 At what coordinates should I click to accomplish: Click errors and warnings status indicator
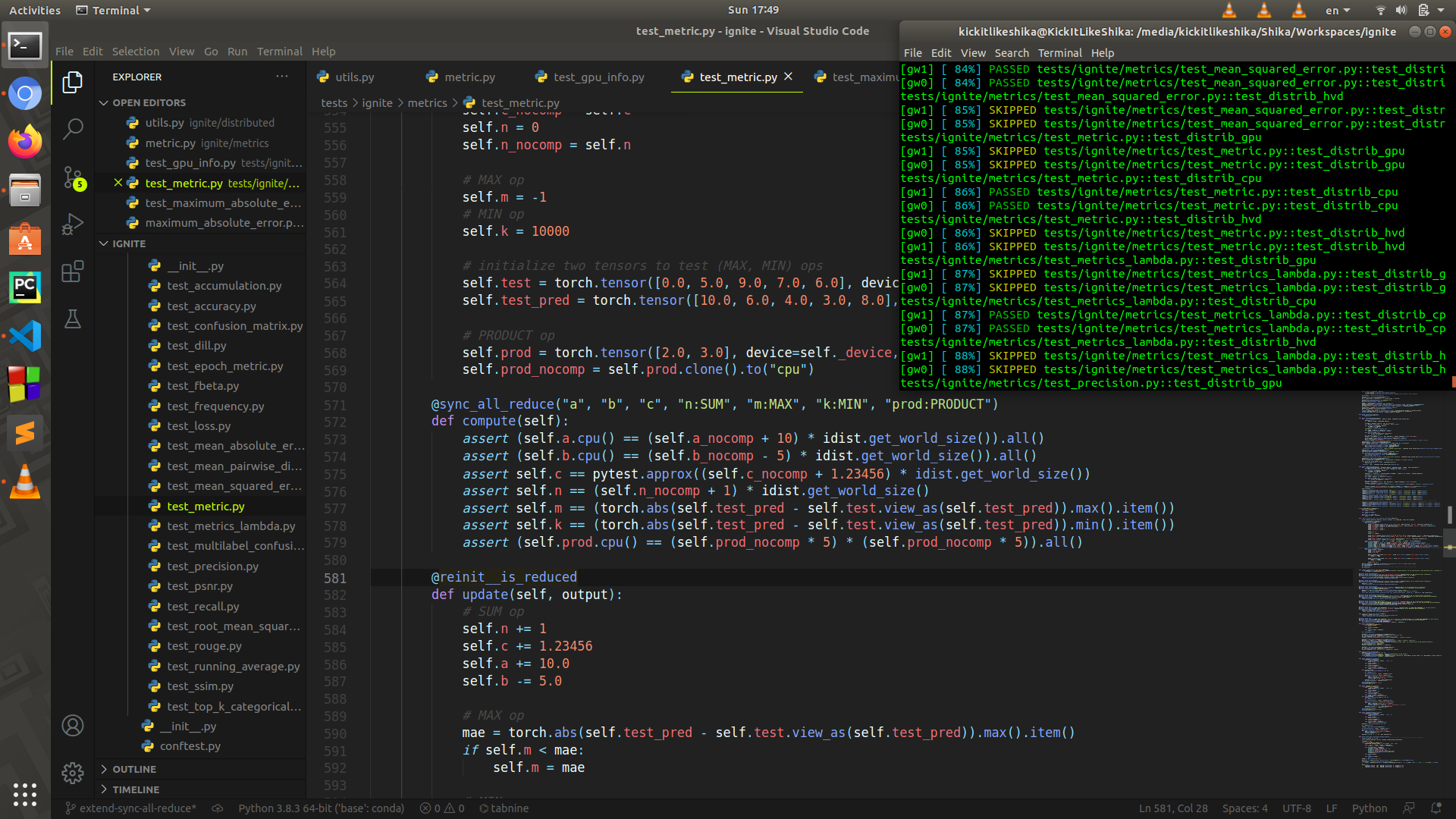click(x=442, y=808)
